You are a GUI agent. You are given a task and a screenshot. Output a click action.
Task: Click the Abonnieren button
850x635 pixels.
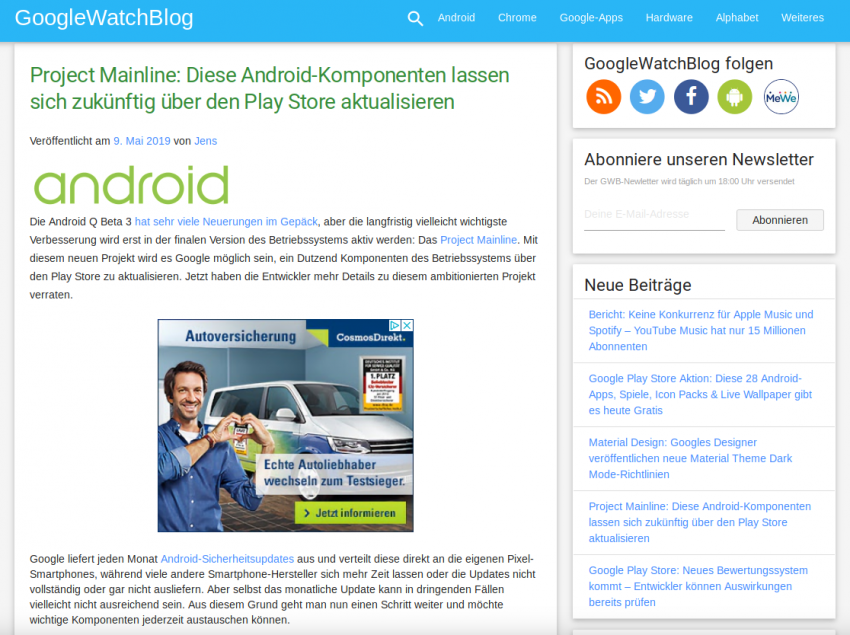tap(780, 220)
